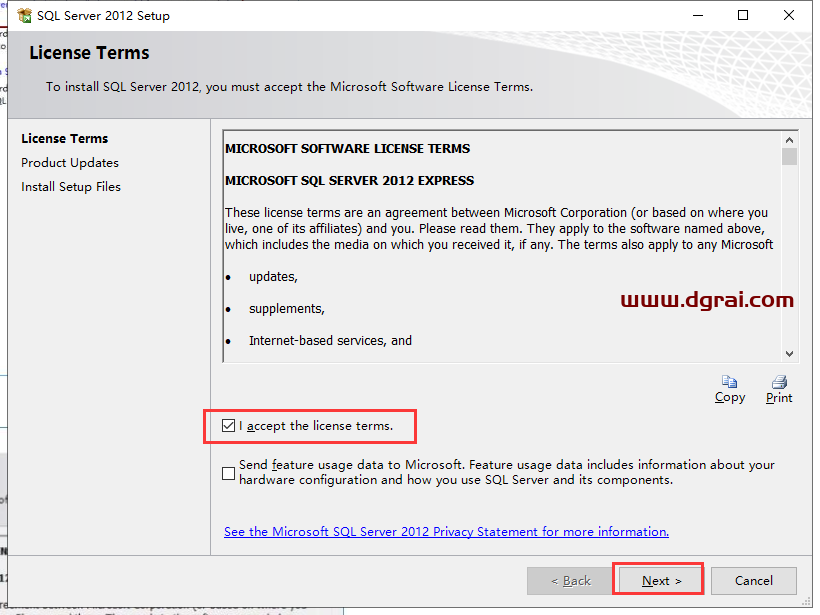Click the 'updates,' bullet text
The height and width of the screenshot is (615, 820).
click(x=273, y=277)
